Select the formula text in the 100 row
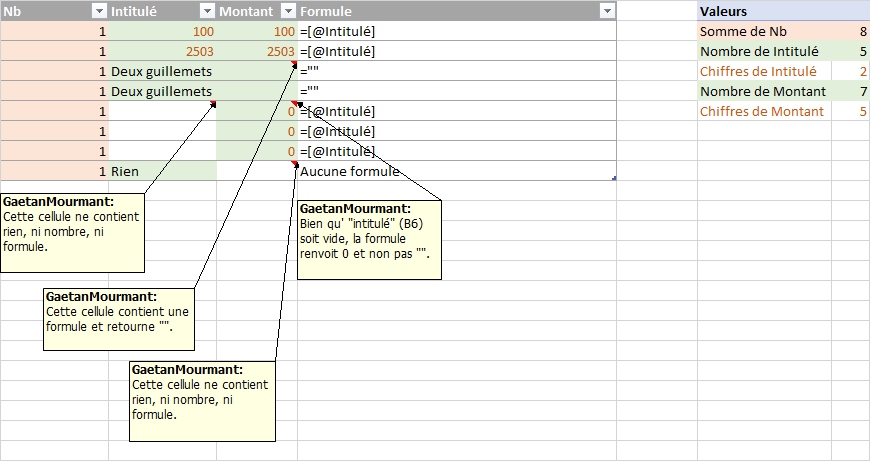This screenshot has width=870, height=461. click(337, 32)
